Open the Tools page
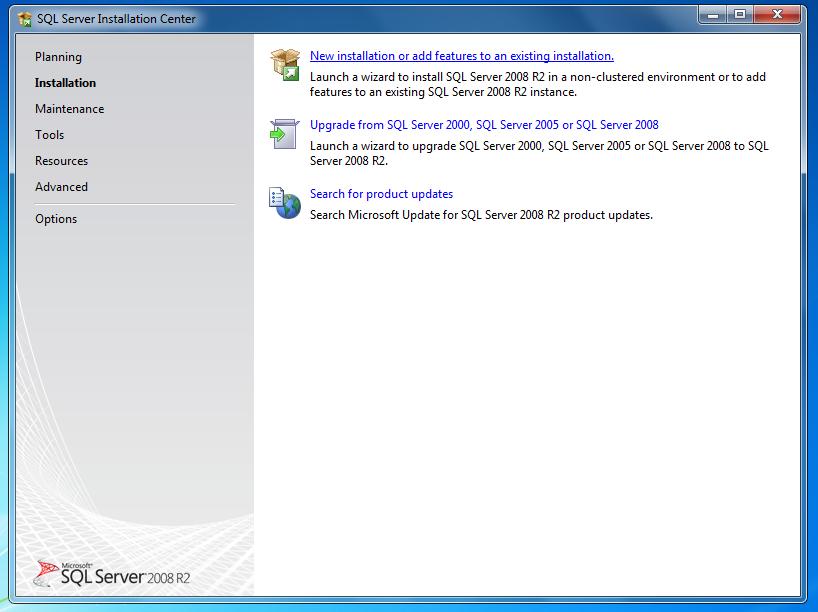Screen dimensions: 818x612 pyautogui.click(x=50, y=135)
